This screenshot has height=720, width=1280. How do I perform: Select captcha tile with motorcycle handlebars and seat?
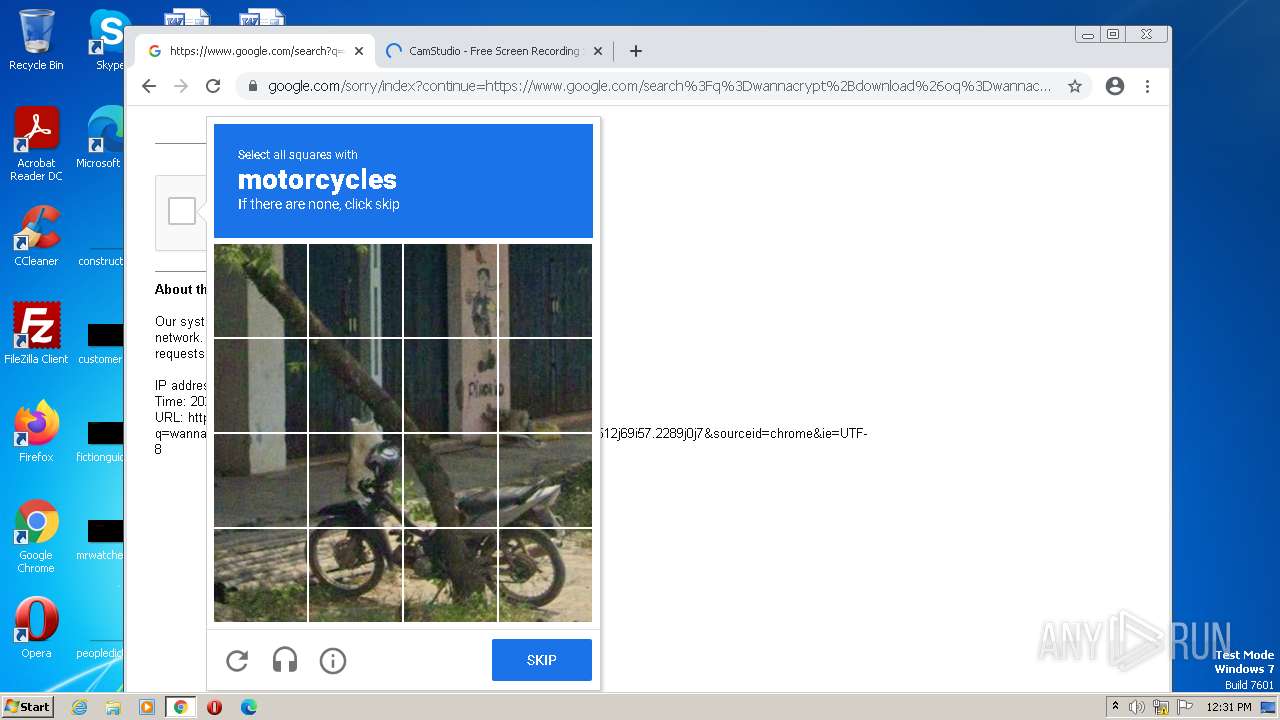click(355, 480)
